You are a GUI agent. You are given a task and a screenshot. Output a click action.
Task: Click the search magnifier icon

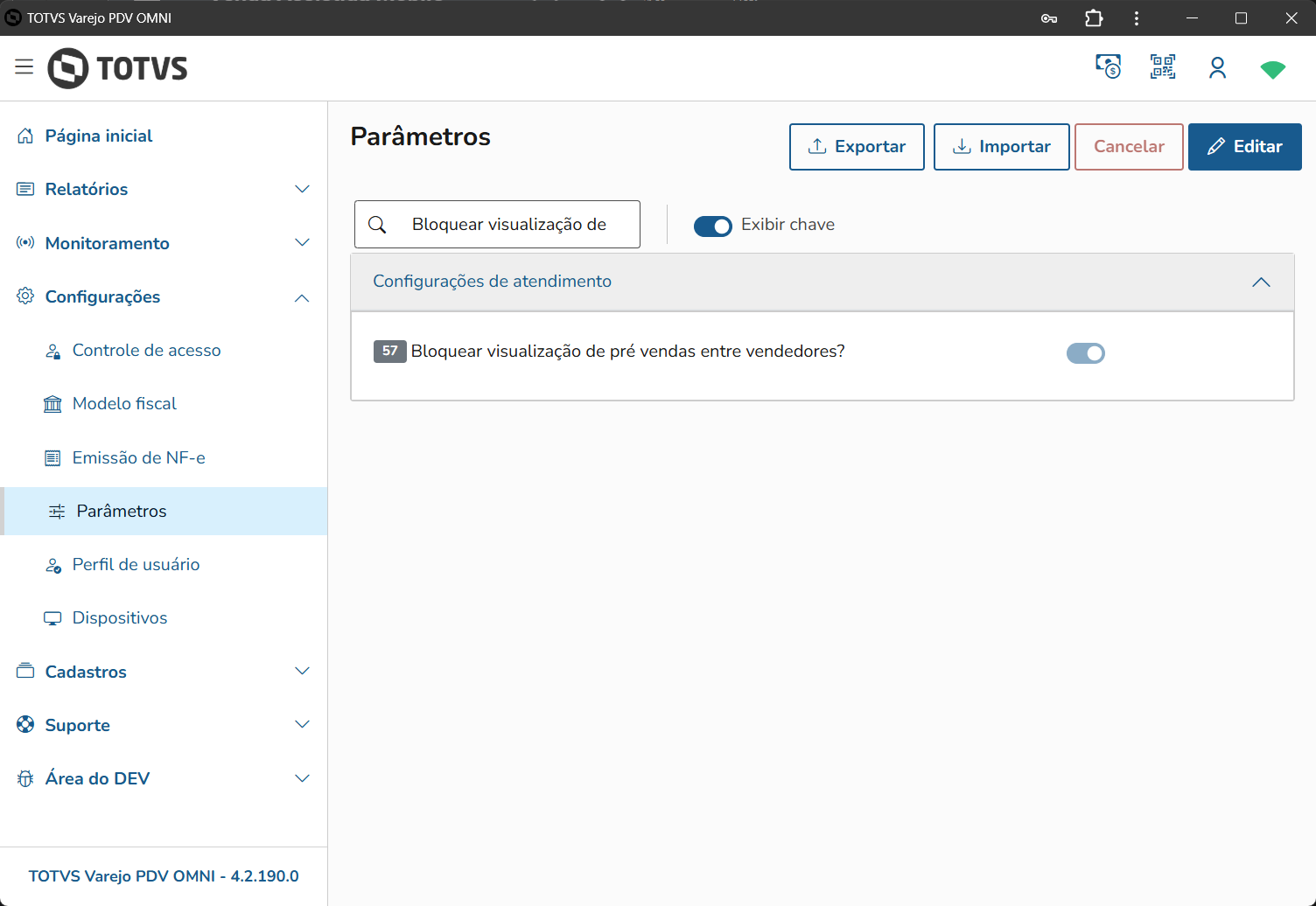377,225
